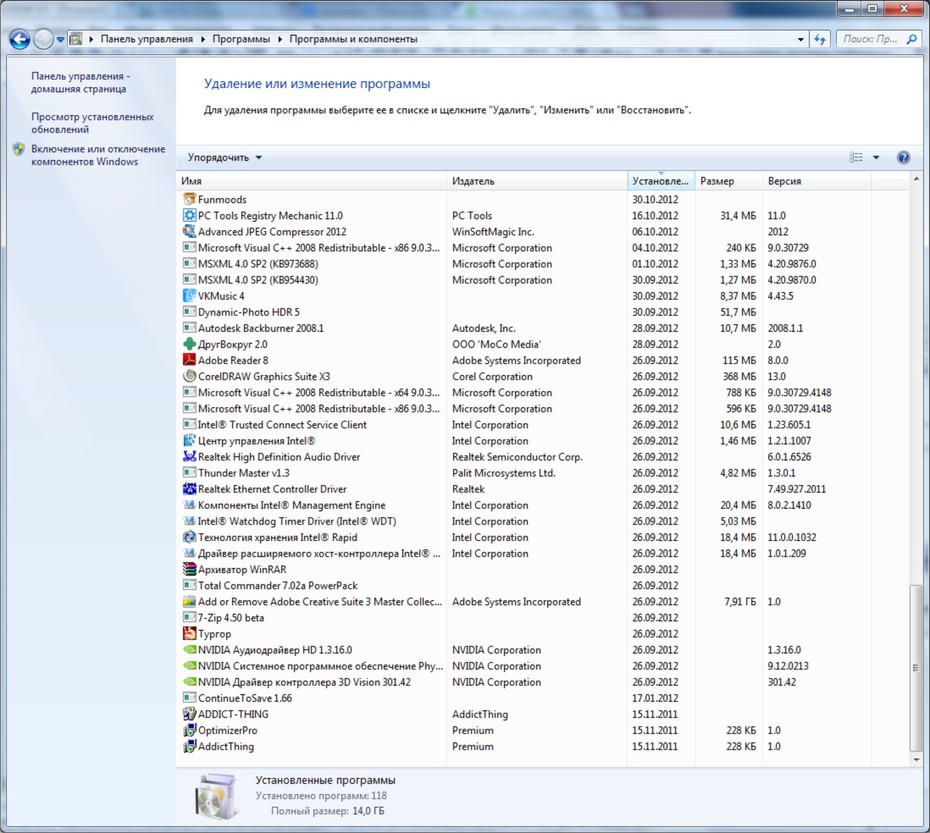Image resolution: width=930 pixels, height=833 pixels.
Task: Click the Программы и компоненты breadcrumb
Action: 353,39
